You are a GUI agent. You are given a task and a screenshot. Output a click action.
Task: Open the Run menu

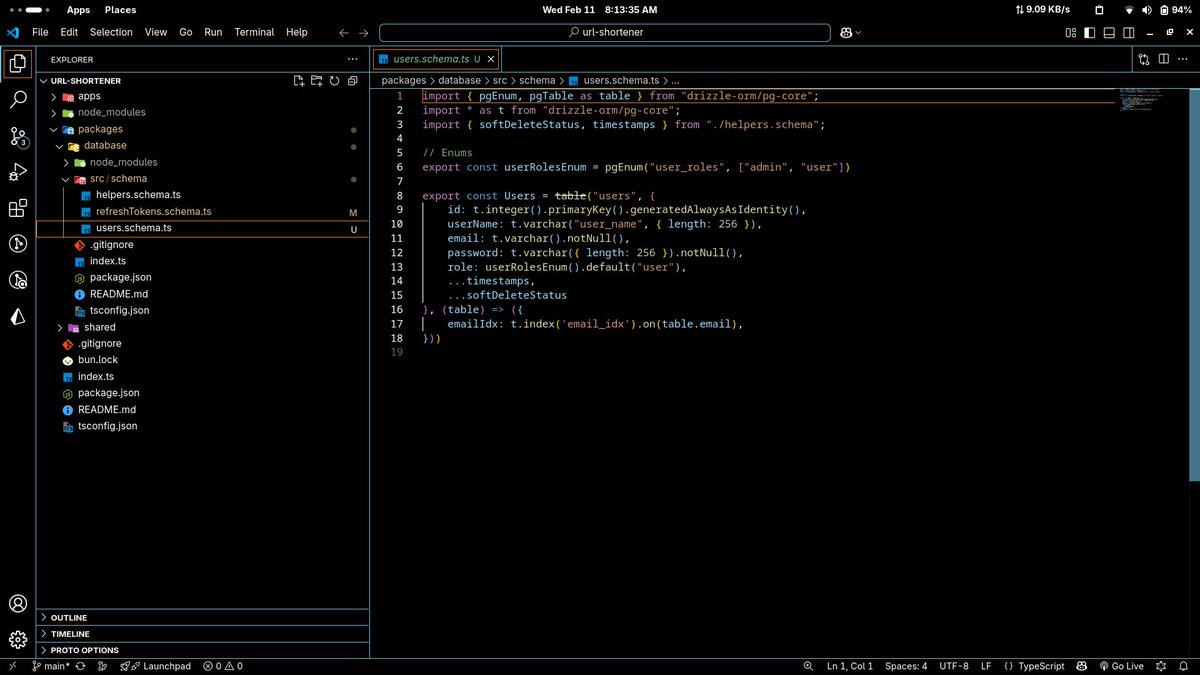tap(213, 32)
